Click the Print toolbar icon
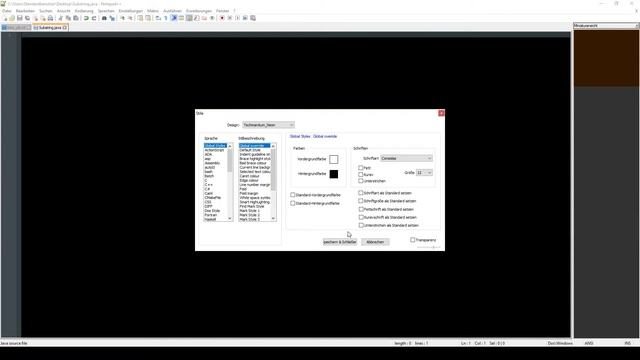This screenshot has width=640, height=360. pyautogui.click(x=50, y=18)
